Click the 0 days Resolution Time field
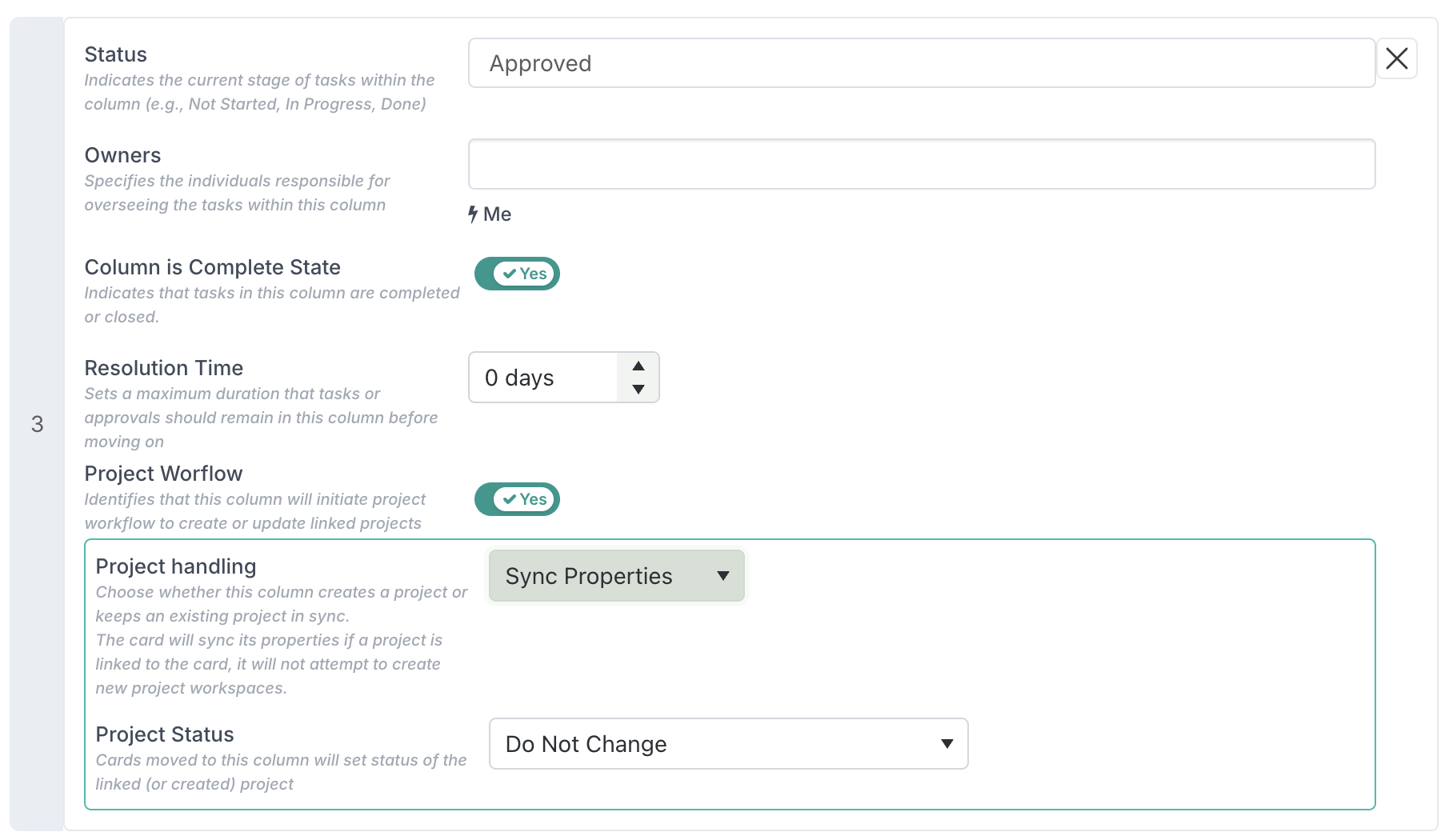 pos(544,378)
